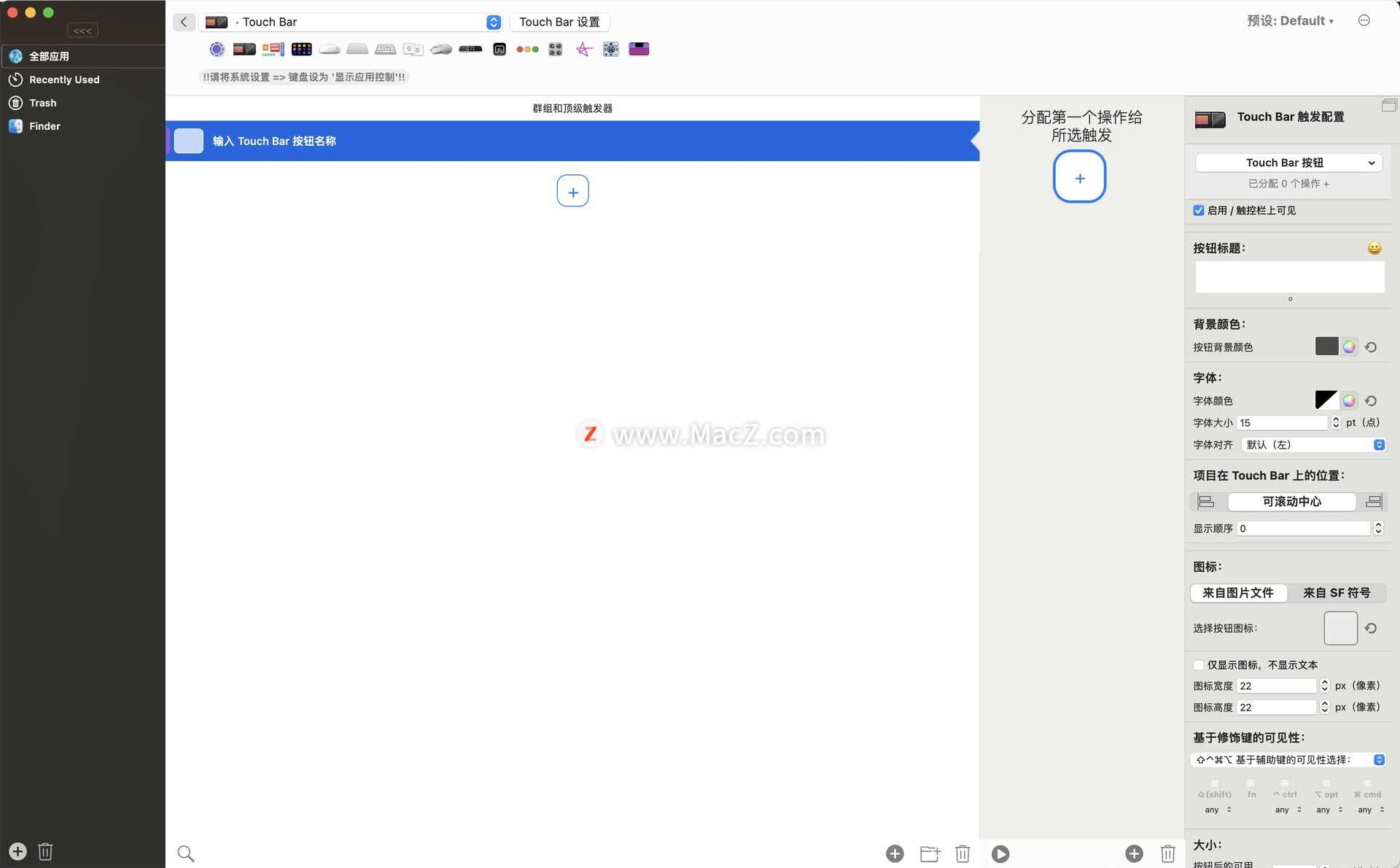The width and height of the screenshot is (1400, 868).
Task: Select the four-dot MIDI trigger icon
Action: (556, 49)
